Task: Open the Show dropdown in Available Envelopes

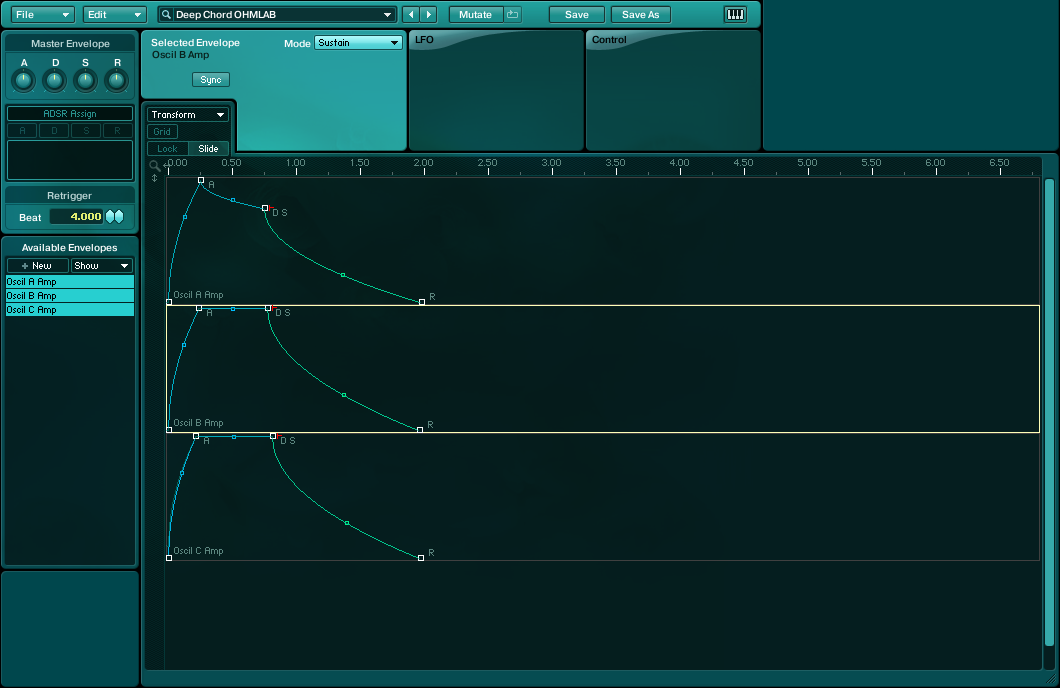Action: pos(101,266)
